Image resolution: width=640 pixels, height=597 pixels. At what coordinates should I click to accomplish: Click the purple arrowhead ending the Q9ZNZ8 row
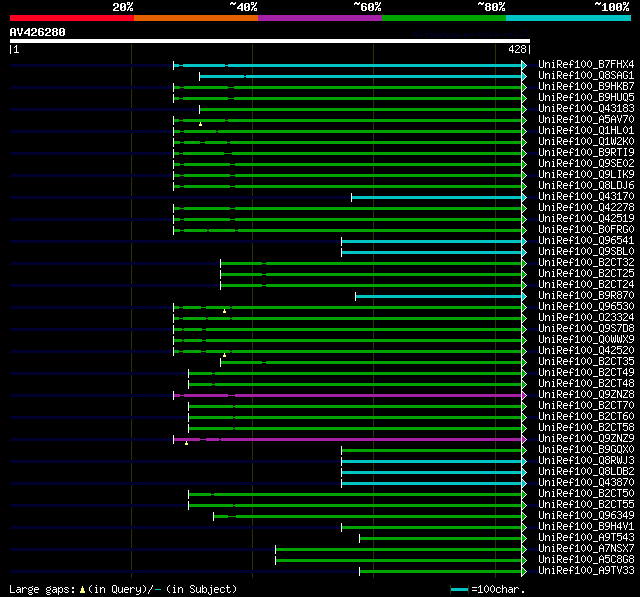point(524,395)
